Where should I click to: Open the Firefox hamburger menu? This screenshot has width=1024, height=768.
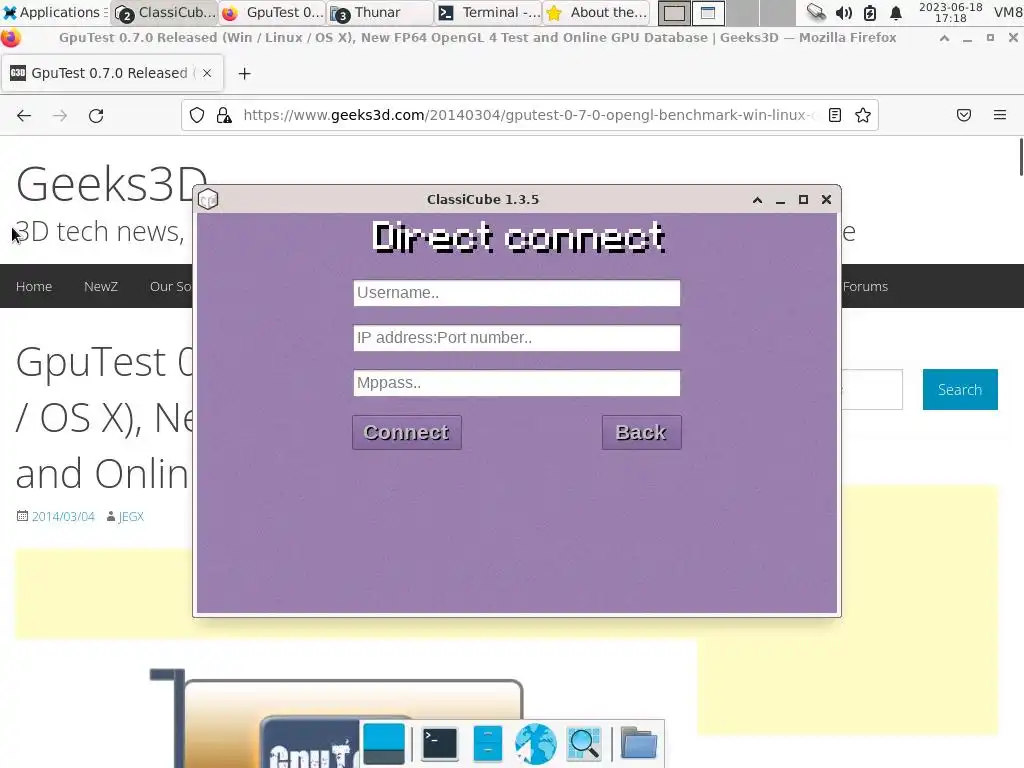pos(1000,116)
